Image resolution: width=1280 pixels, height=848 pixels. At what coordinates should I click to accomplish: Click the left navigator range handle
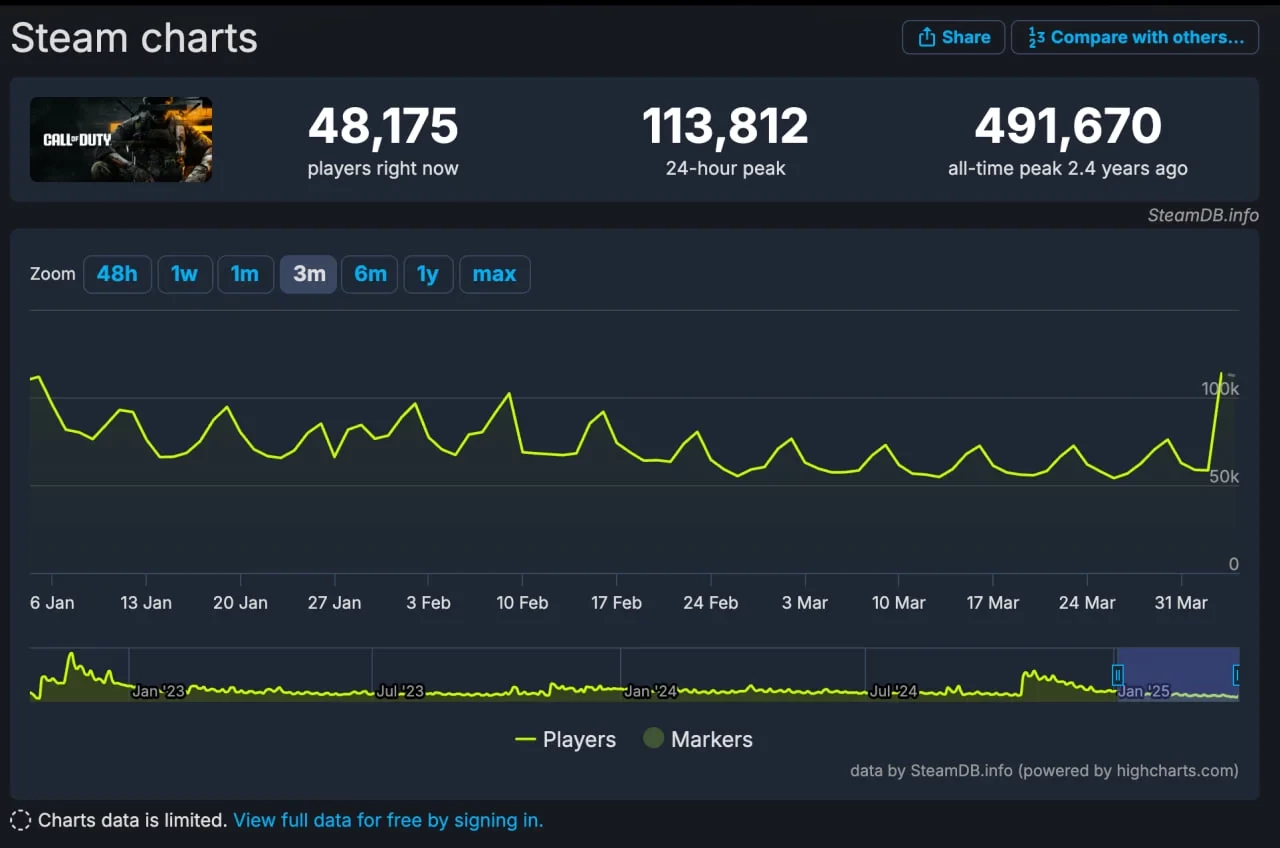point(1118,675)
